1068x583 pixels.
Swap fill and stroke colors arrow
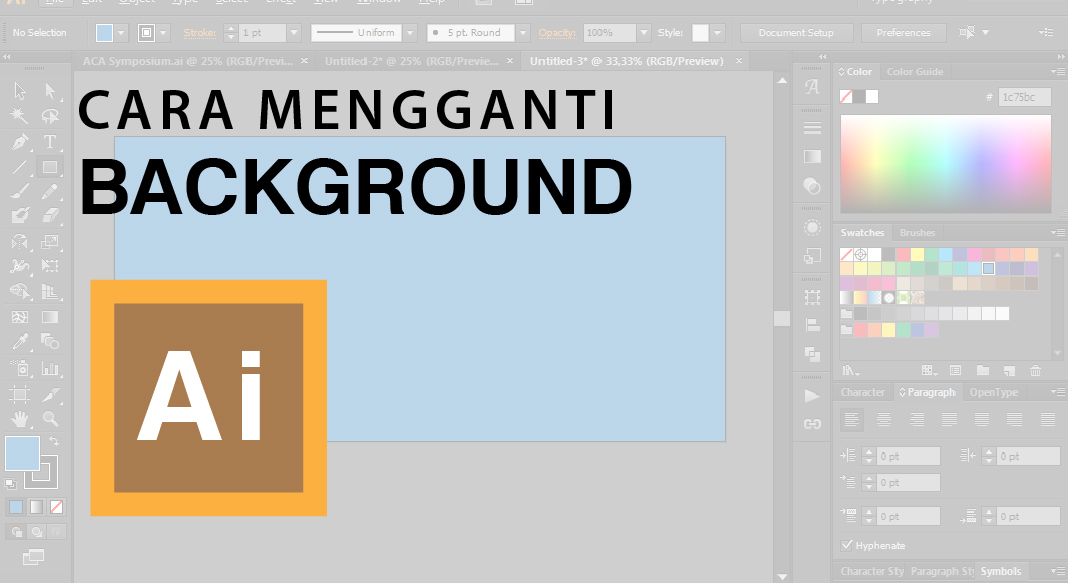tap(54, 441)
